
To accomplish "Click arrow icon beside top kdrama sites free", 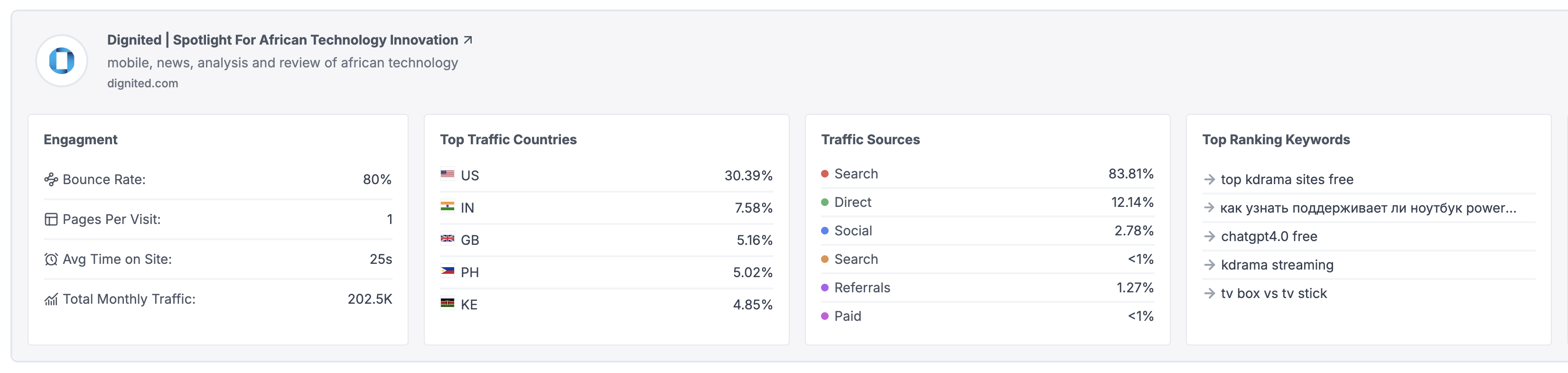I will click(1210, 180).
